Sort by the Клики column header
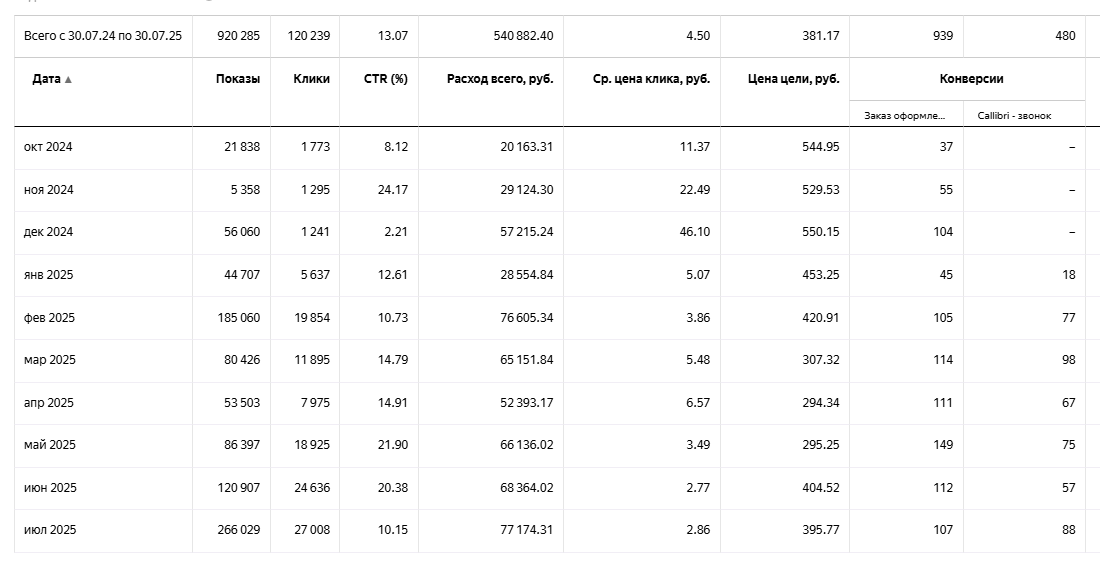This screenshot has height=563, width=1100. (311, 79)
